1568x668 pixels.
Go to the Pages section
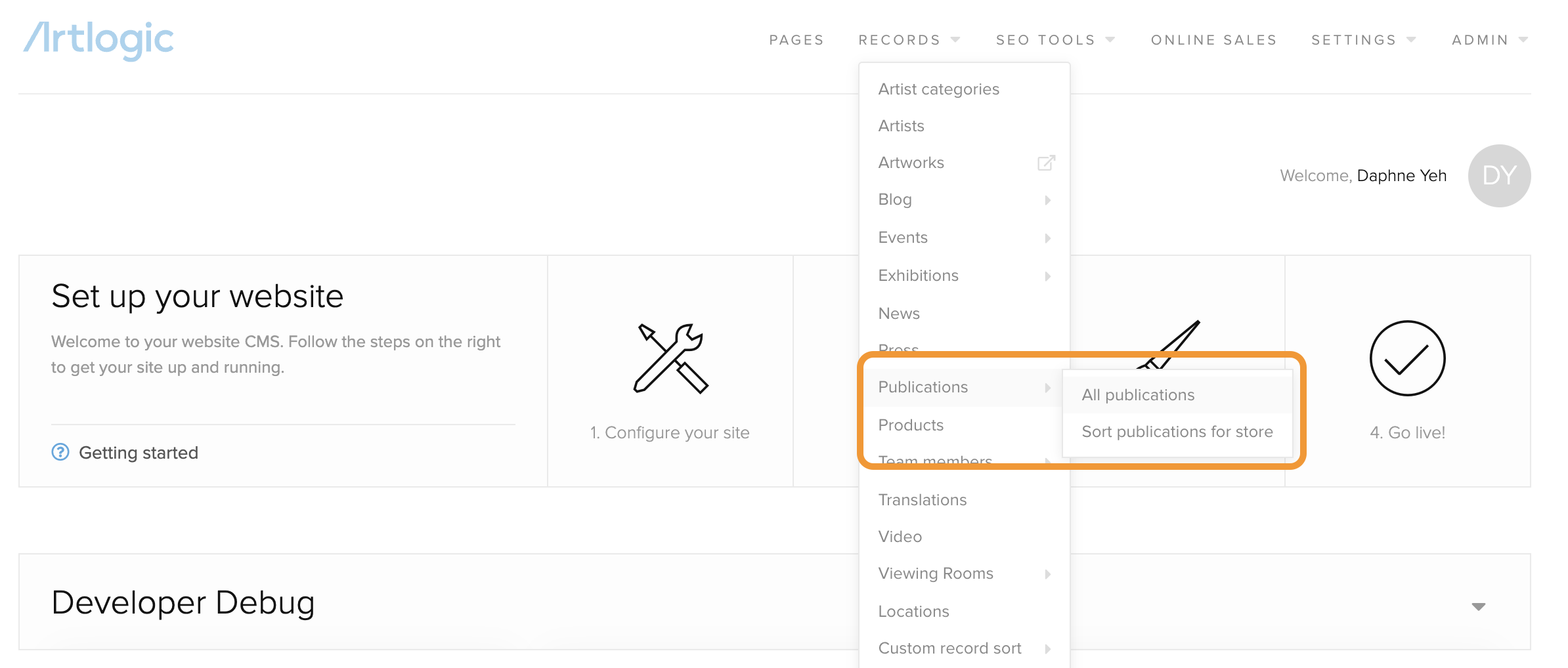[x=796, y=40]
